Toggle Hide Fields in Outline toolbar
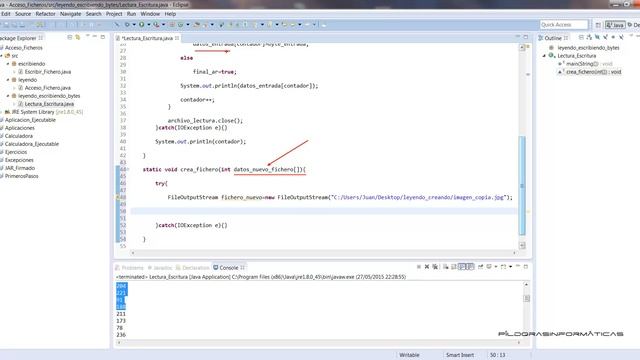This screenshot has height=360, width=640. [x=597, y=37]
